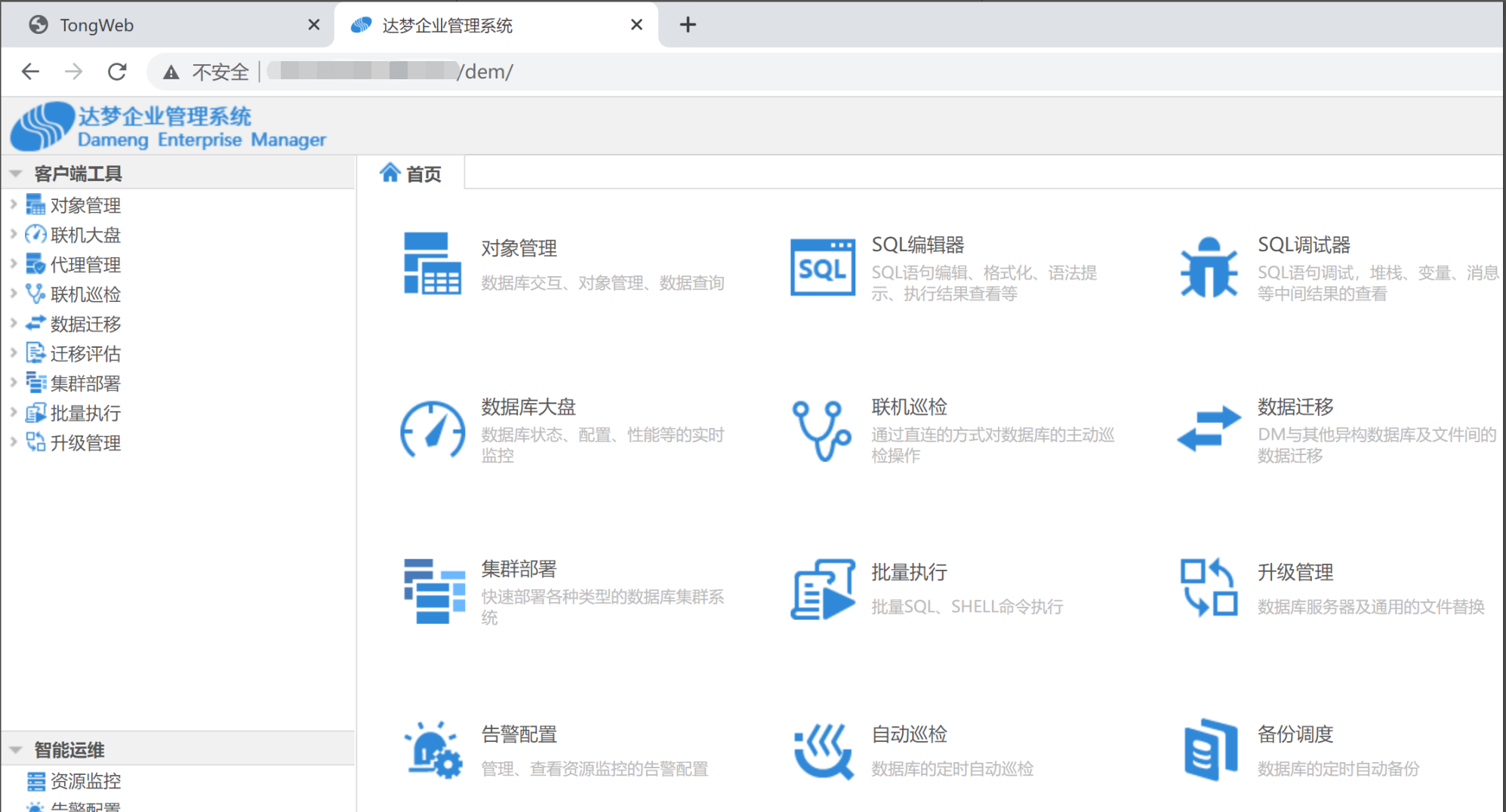1506x812 pixels.
Task: Select 升级管理 tree item label
Action: pyautogui.click(x=85, y=442)
